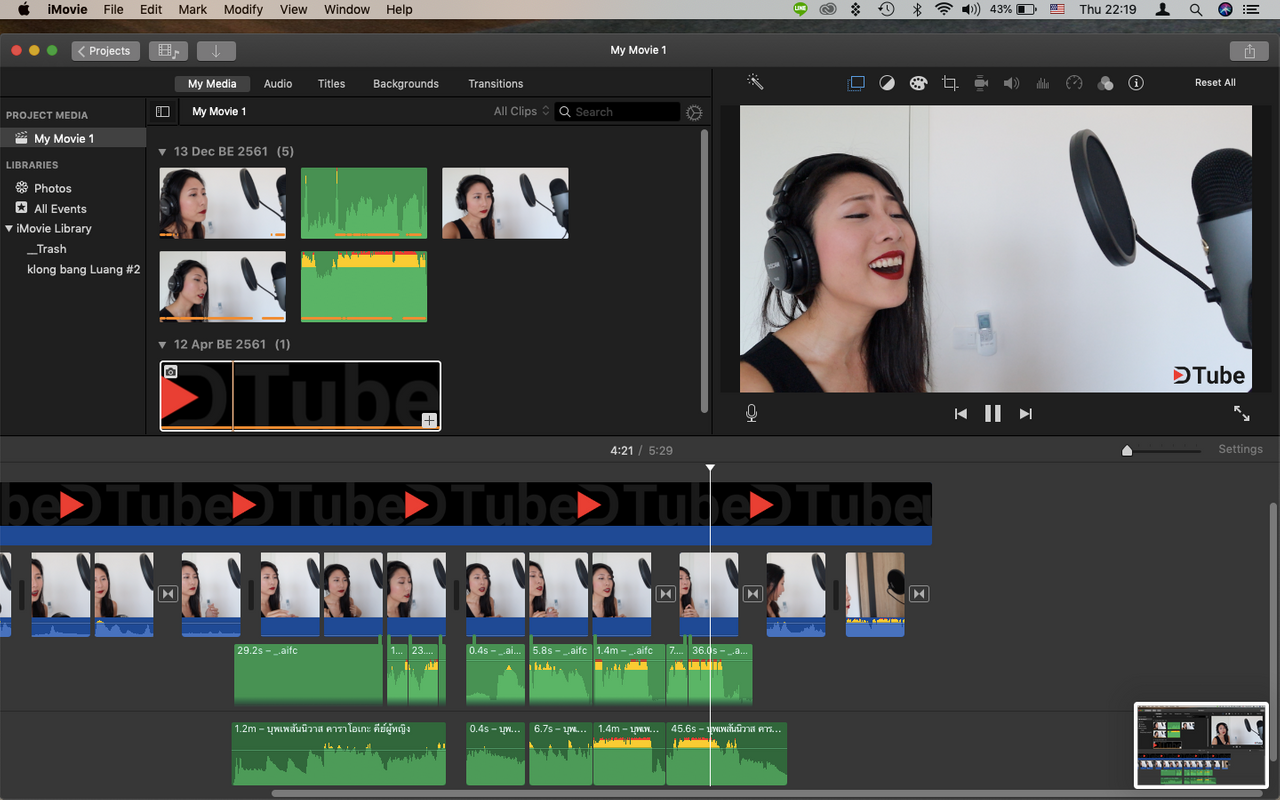The image size is (1280, 800).
Task: Open the speed adjustment tool
Action: pyautogui.click(x=1074, y=83)
